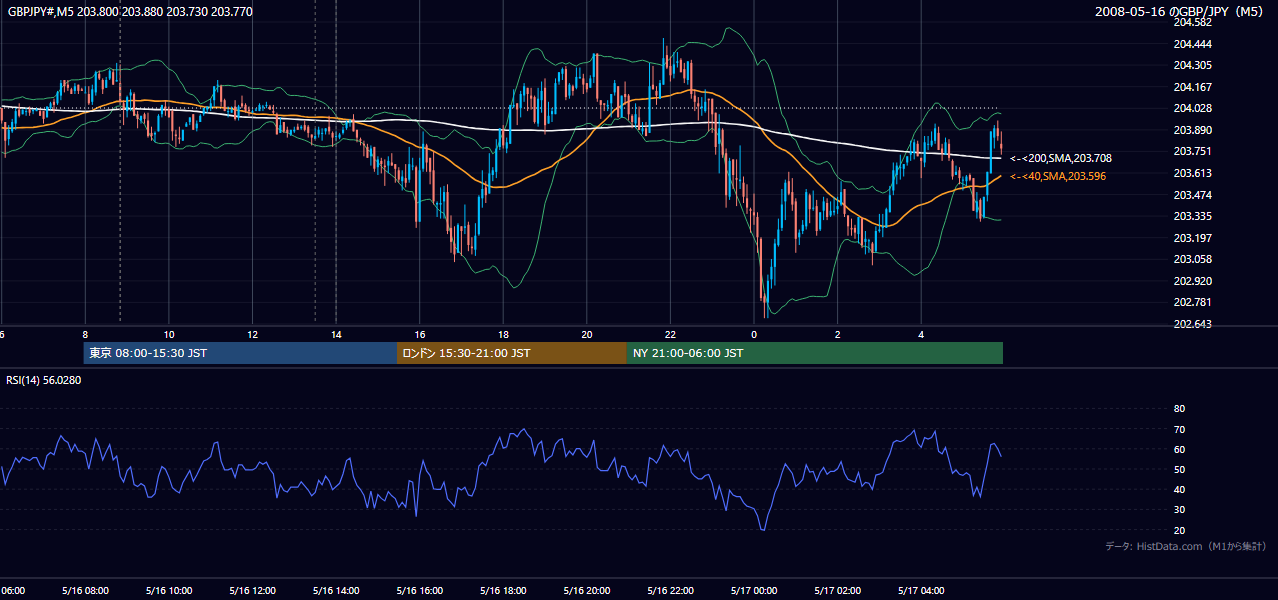
Task: Click the 5/17 04:00 time axis label
Action: point(921,590)
